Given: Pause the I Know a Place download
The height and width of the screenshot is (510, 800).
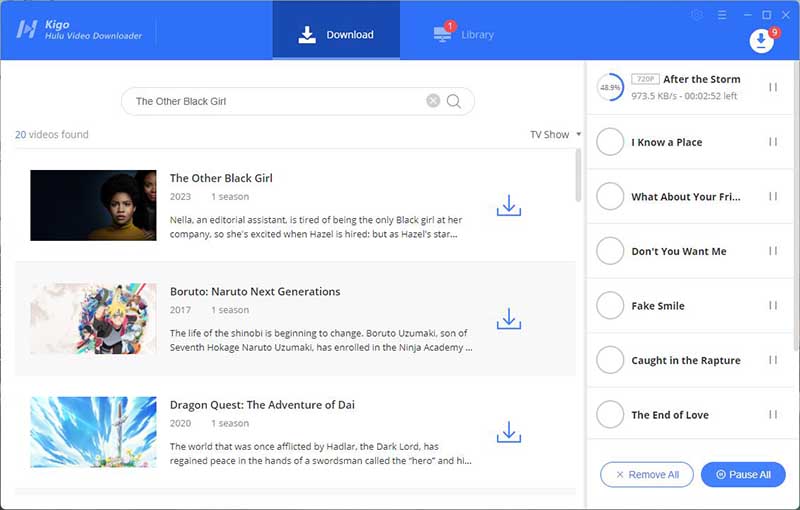Looking at the screenshot, I should point(773,142).
